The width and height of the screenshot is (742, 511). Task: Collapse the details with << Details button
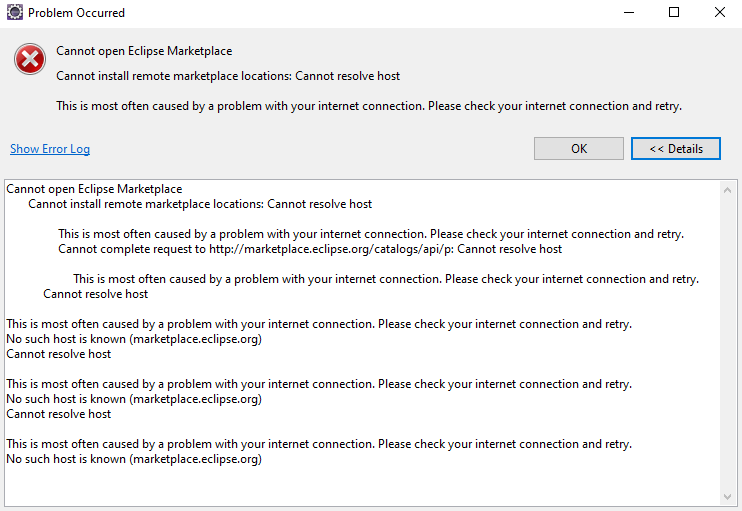click(x=675, y=149)
